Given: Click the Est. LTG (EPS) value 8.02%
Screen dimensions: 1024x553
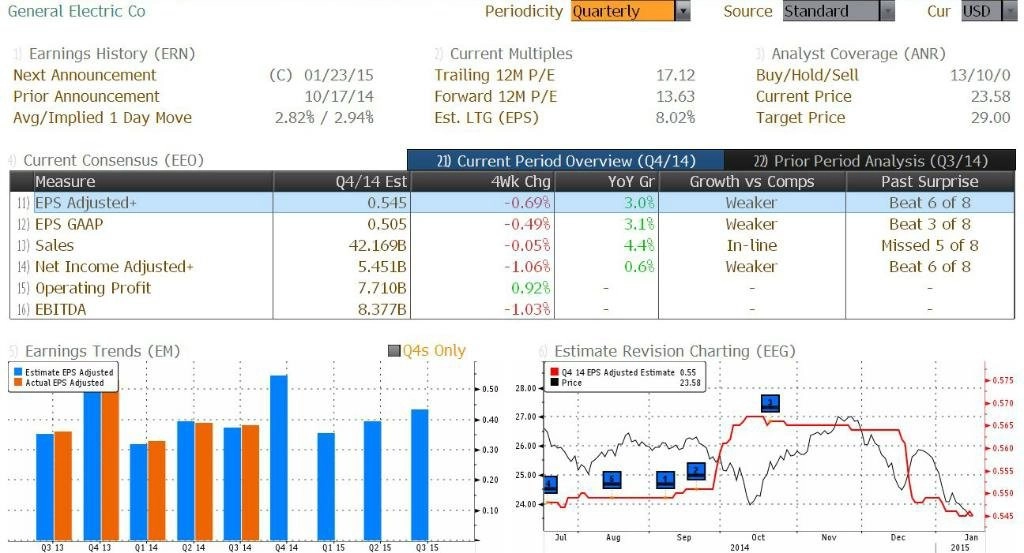Looking at the screenshot, I should (x=675, y=118).
